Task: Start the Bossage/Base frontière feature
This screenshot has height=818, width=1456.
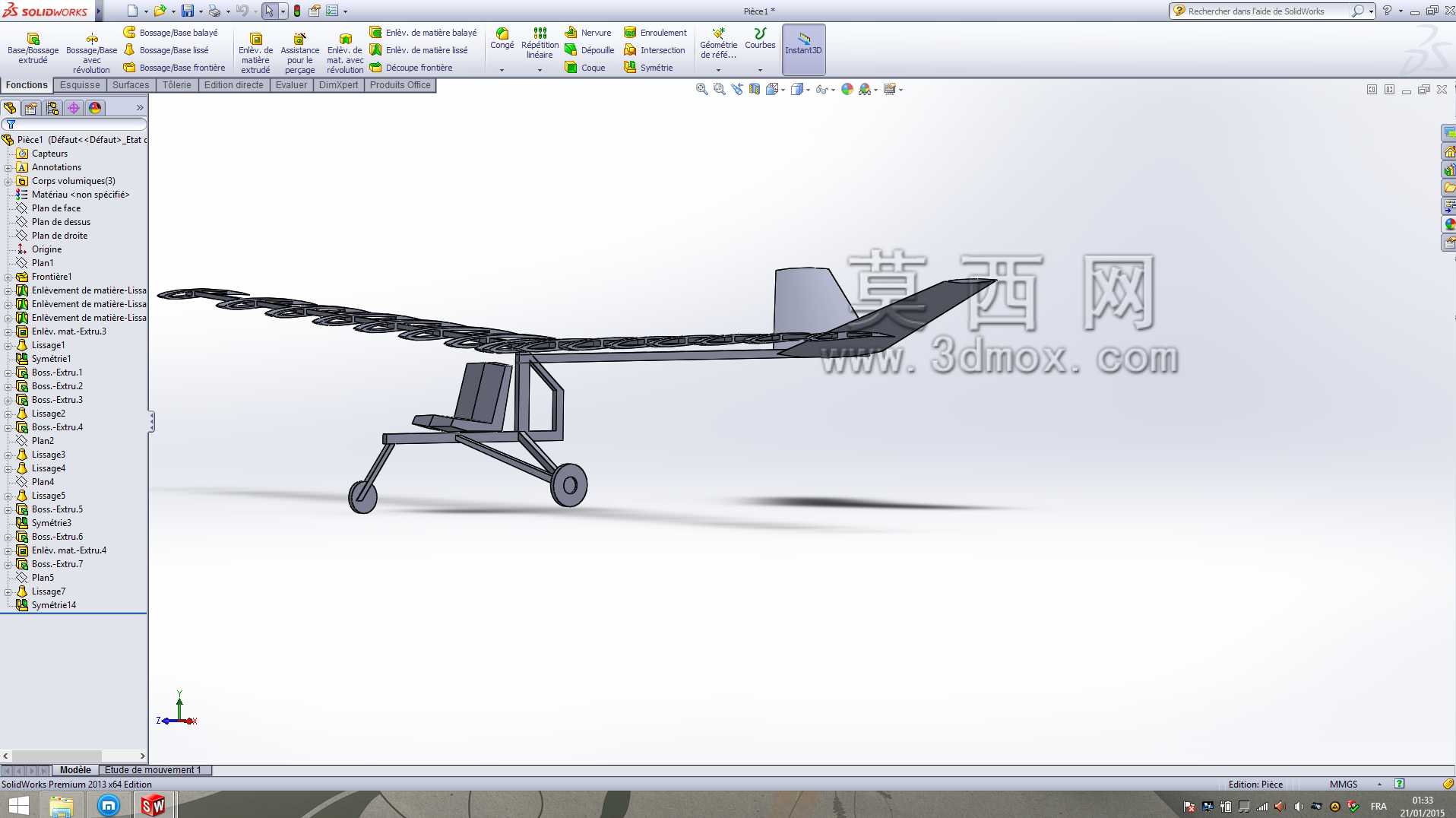Action: [x=175, y=68]
